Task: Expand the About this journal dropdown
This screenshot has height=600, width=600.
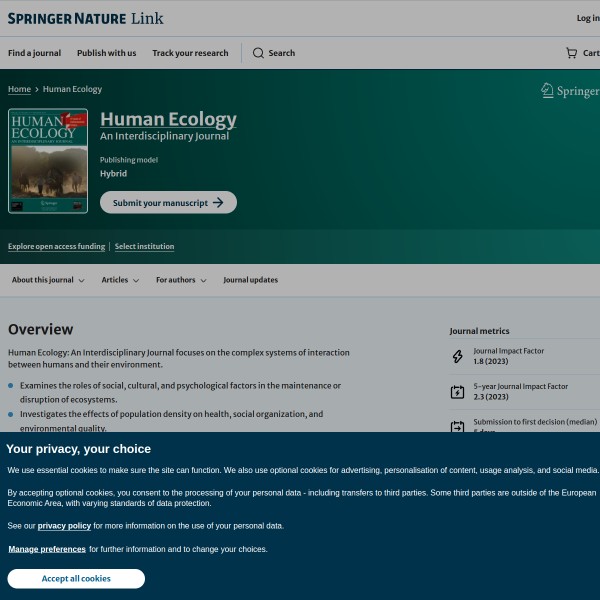Action: 48,280
